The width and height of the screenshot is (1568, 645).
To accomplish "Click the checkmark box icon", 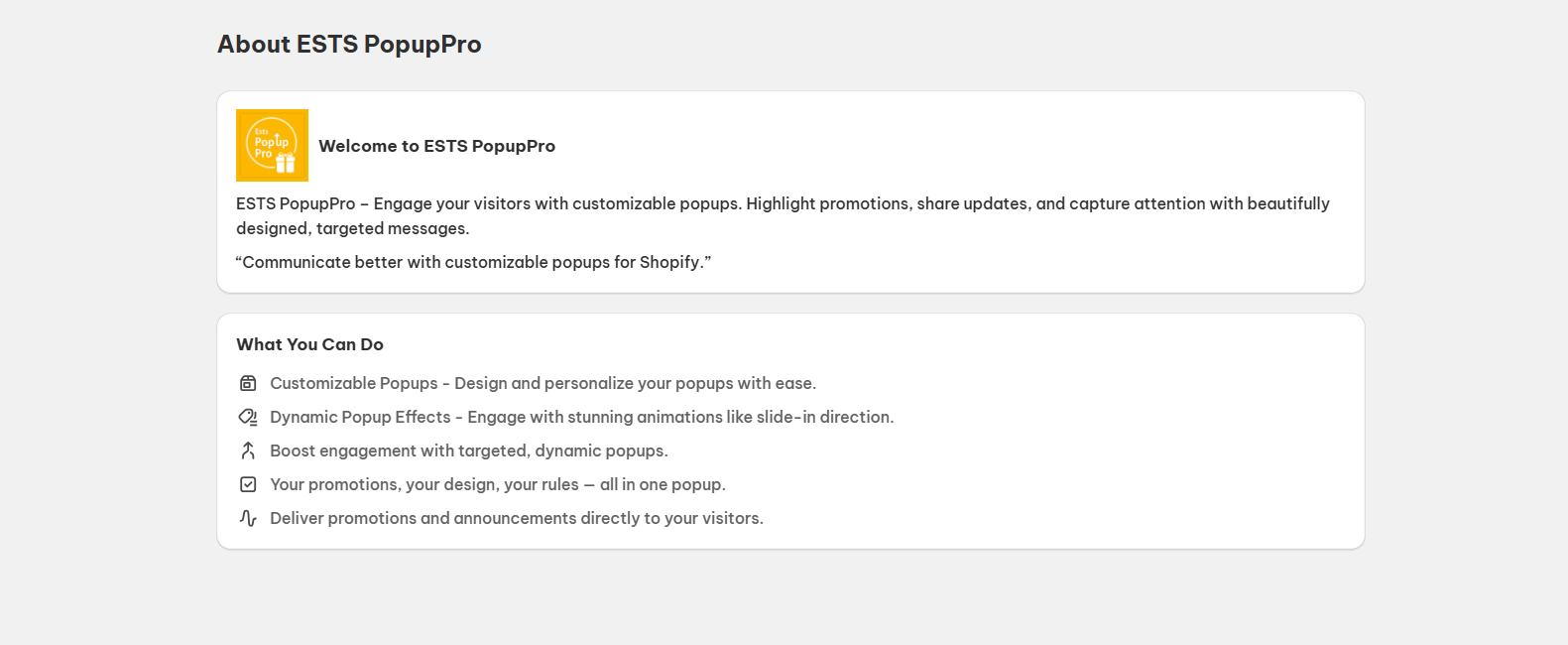I will (x=248, y=484).
